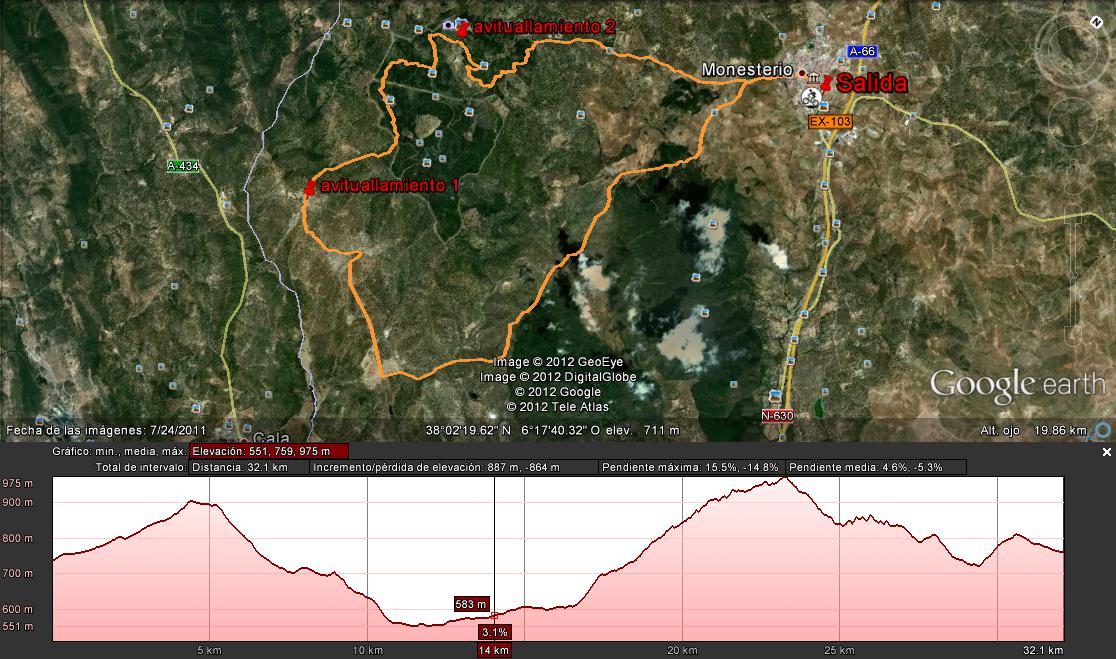Select the avituallamiento 1 pushpin
Image resolution: width=1116 pixels, height=659 pixels.
click(310, 187)
